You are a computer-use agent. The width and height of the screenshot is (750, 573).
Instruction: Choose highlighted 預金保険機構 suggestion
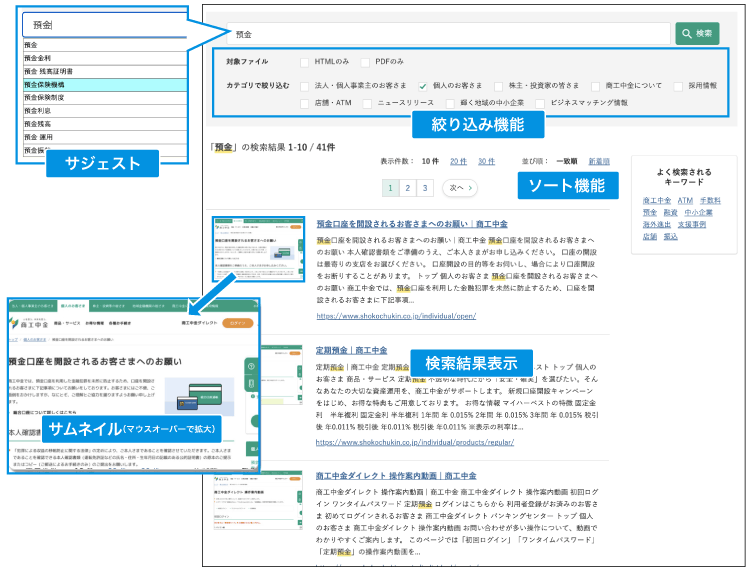coord(105,85)
